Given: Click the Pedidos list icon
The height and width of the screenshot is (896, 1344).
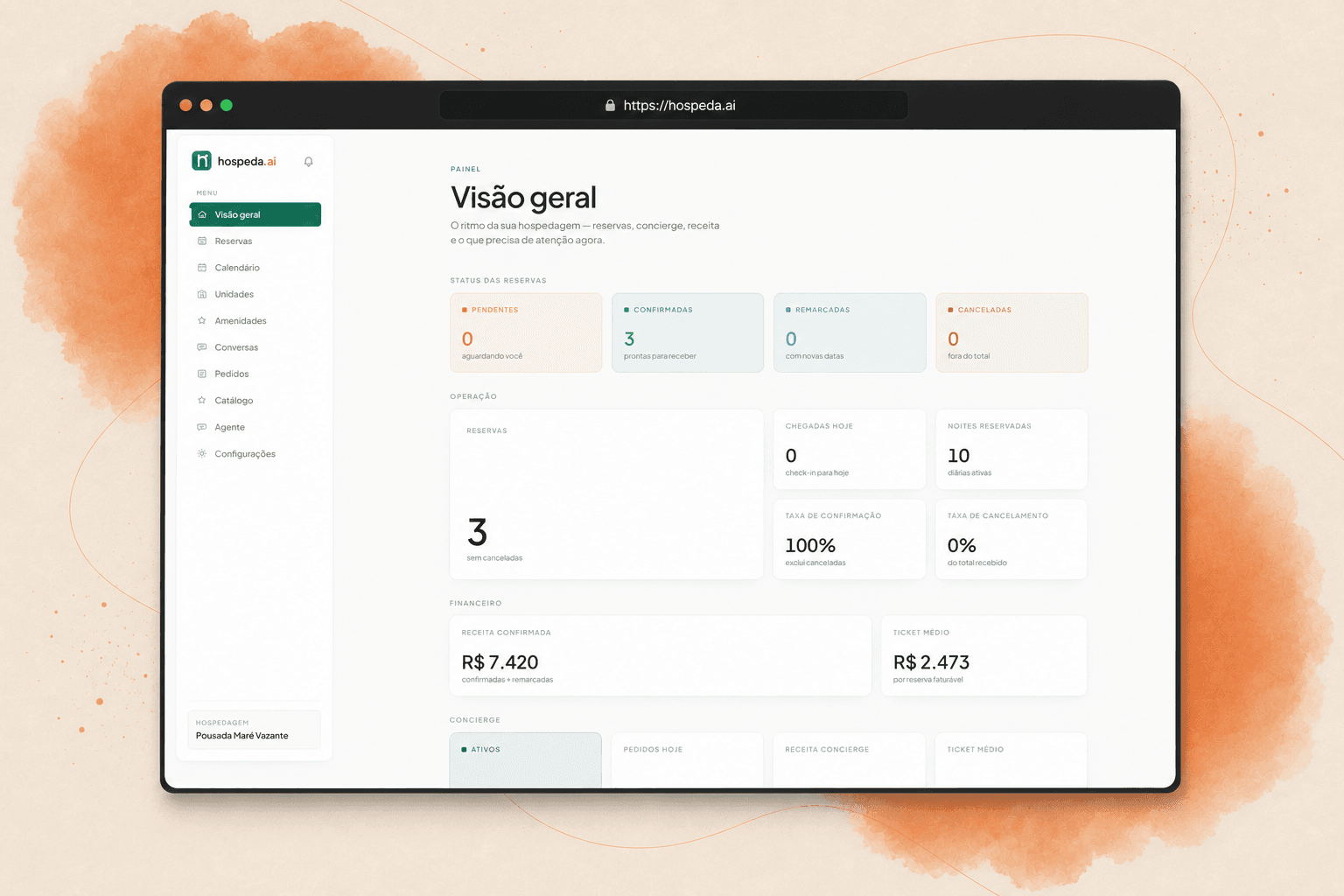Looking at the screenshot, I should click(x=202, y=374).
